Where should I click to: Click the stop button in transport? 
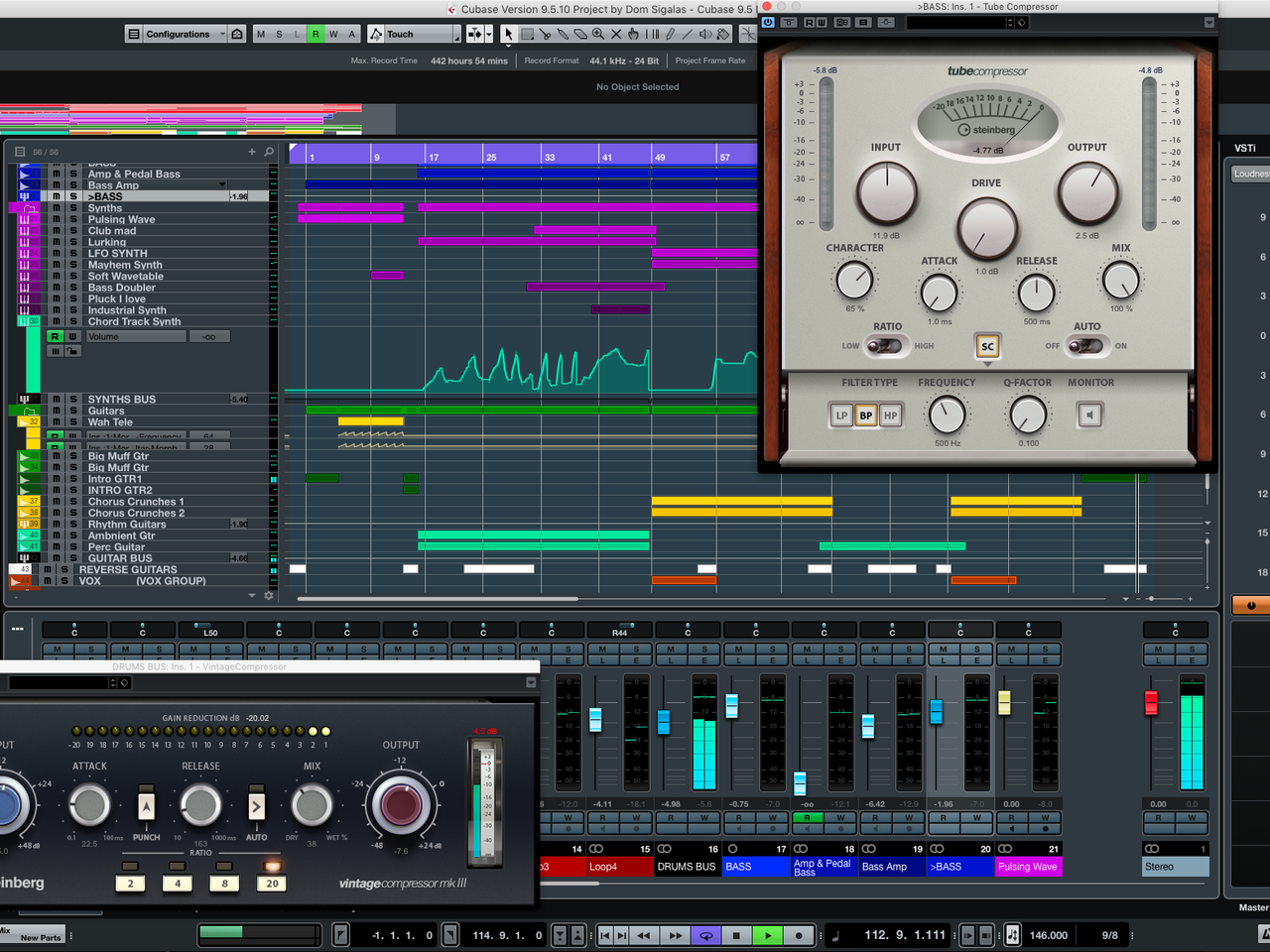point(736,935)
